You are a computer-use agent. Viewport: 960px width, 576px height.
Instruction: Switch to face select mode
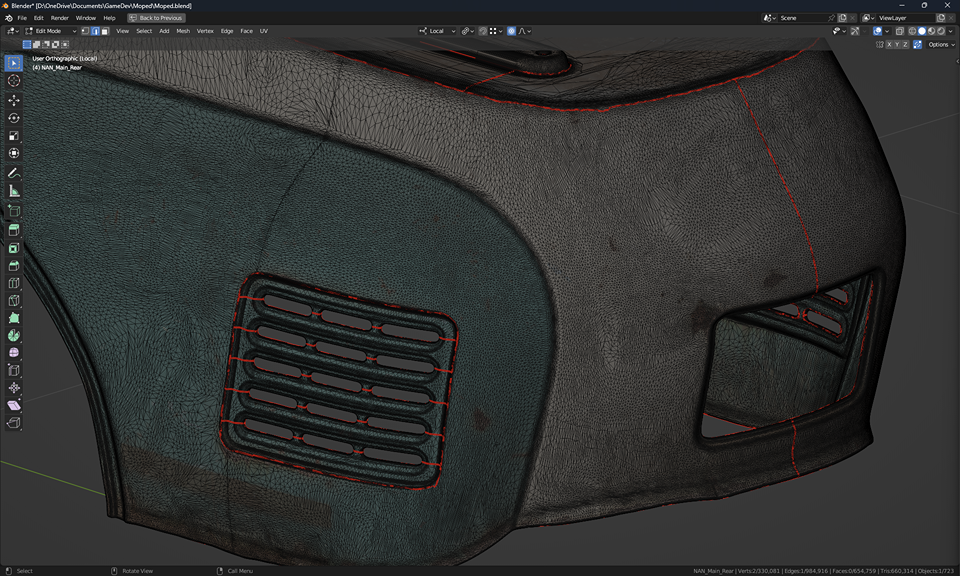[105, 31]
